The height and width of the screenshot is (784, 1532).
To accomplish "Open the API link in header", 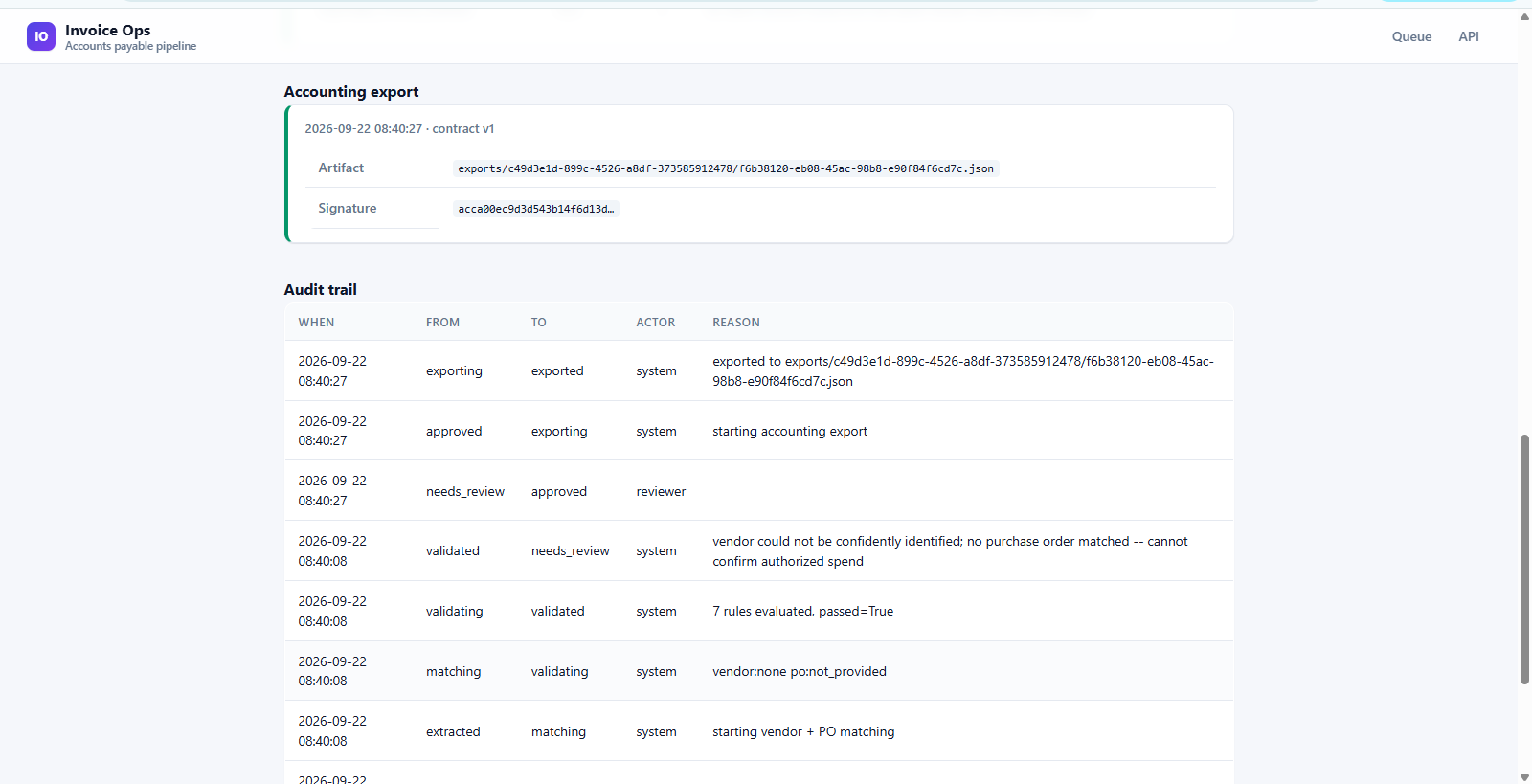I will (1469, 36).
